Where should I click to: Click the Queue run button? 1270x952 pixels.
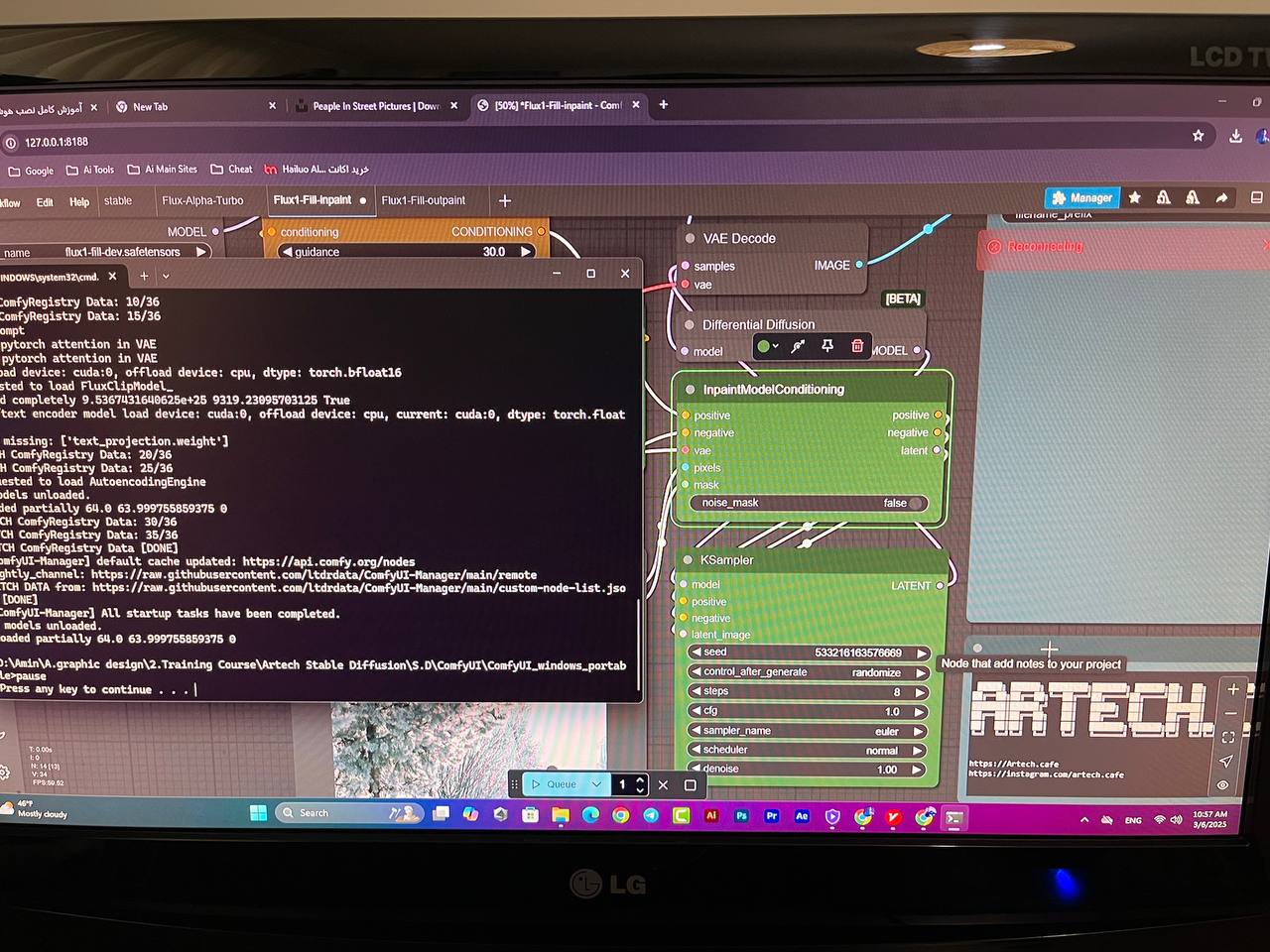pos(554,784)
